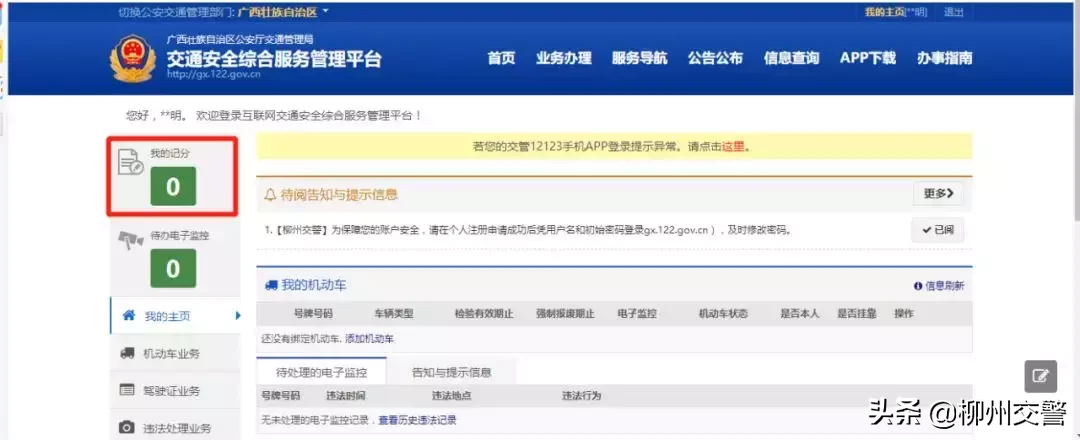Open the 广西壮族自治区 department dropdown

pos(283,12)
